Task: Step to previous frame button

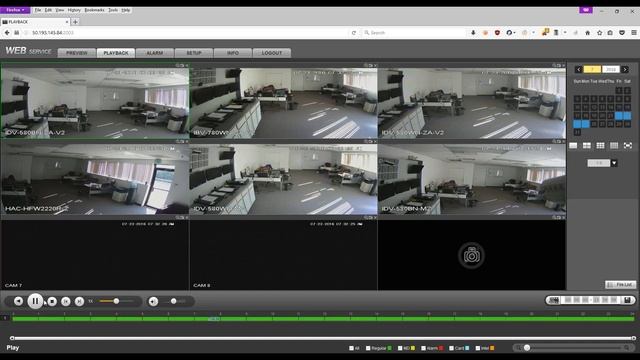Action: tap(66, 302)
